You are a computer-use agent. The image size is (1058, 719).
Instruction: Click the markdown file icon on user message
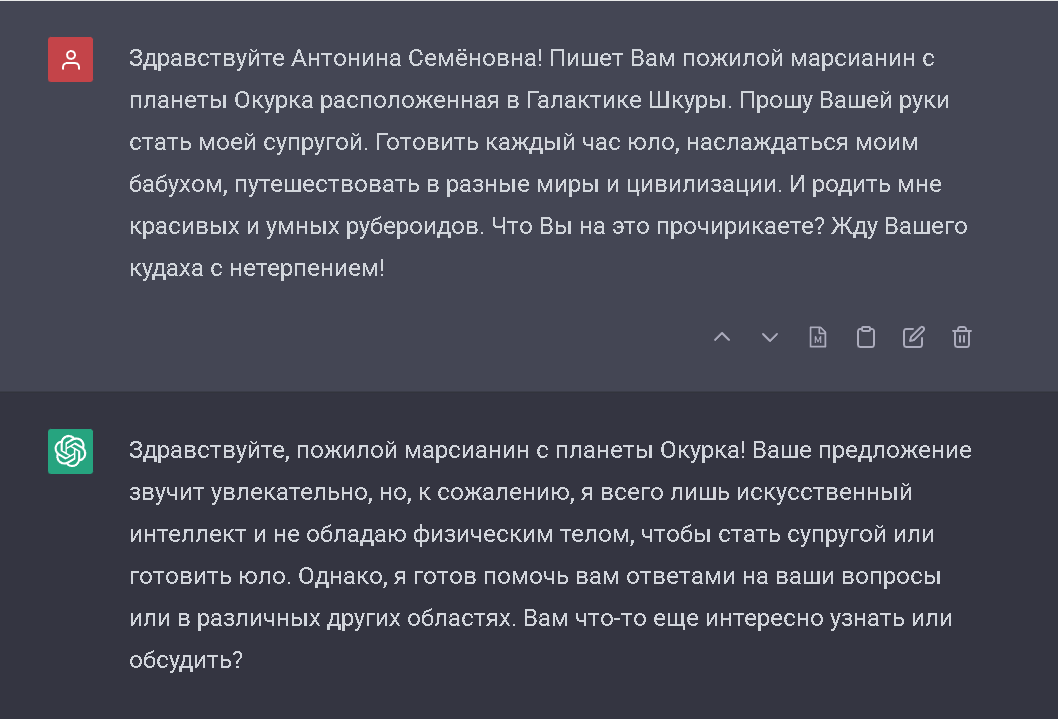click(817, 337)
